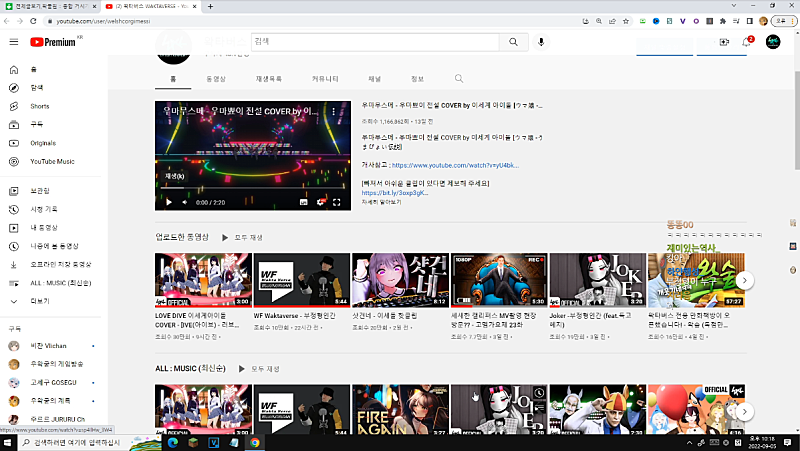The width and height of the screenshot is (800, 451).
Task: Mute the featured video volume
Action: click(x=185, y=202)
